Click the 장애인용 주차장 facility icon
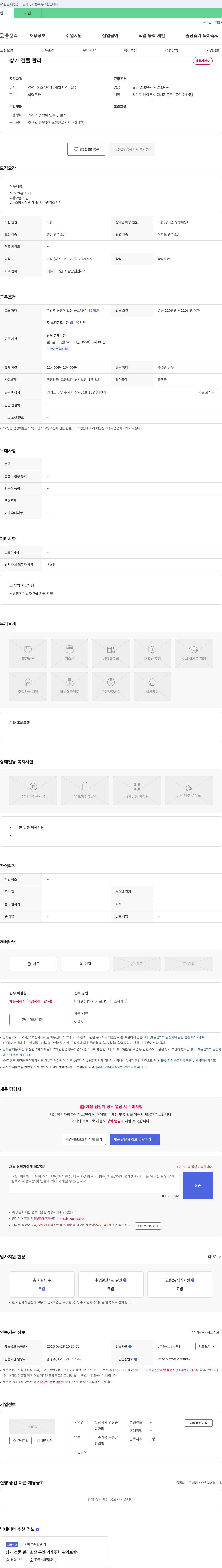The image size is (222, 1568). (34, 791)
